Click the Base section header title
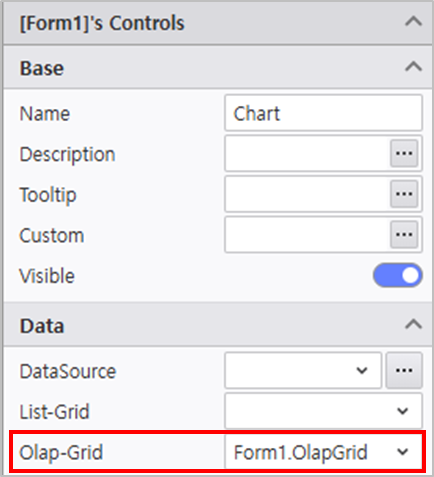This screenshot has height=477, width=434. pyautogui.click(x=42, y=68)
